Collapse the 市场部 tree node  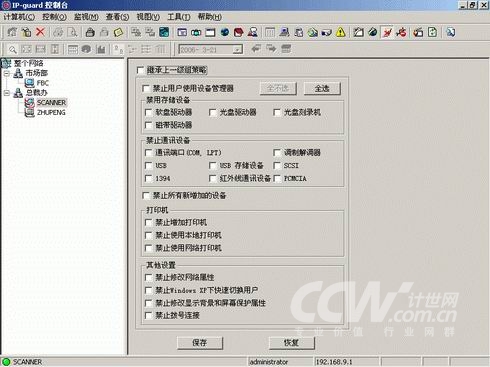7,73
